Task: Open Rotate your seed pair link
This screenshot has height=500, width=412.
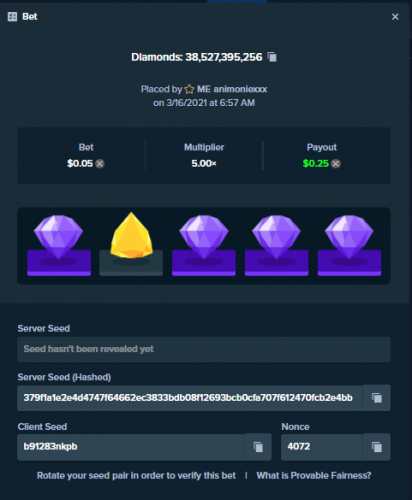Action: [x=136, y=476]
